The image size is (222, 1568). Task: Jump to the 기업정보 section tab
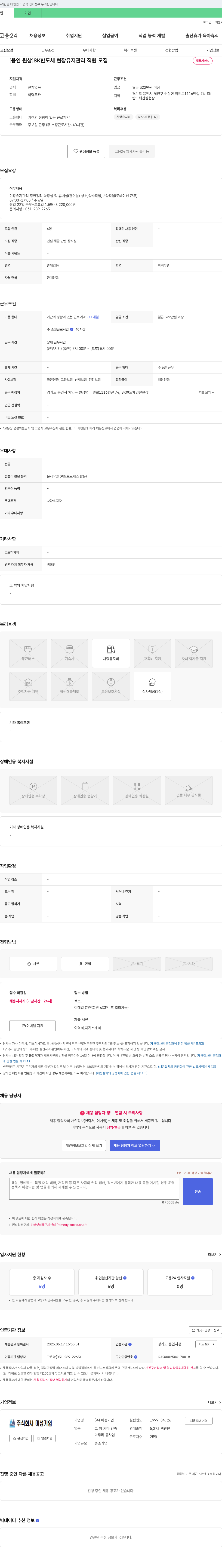213,51
